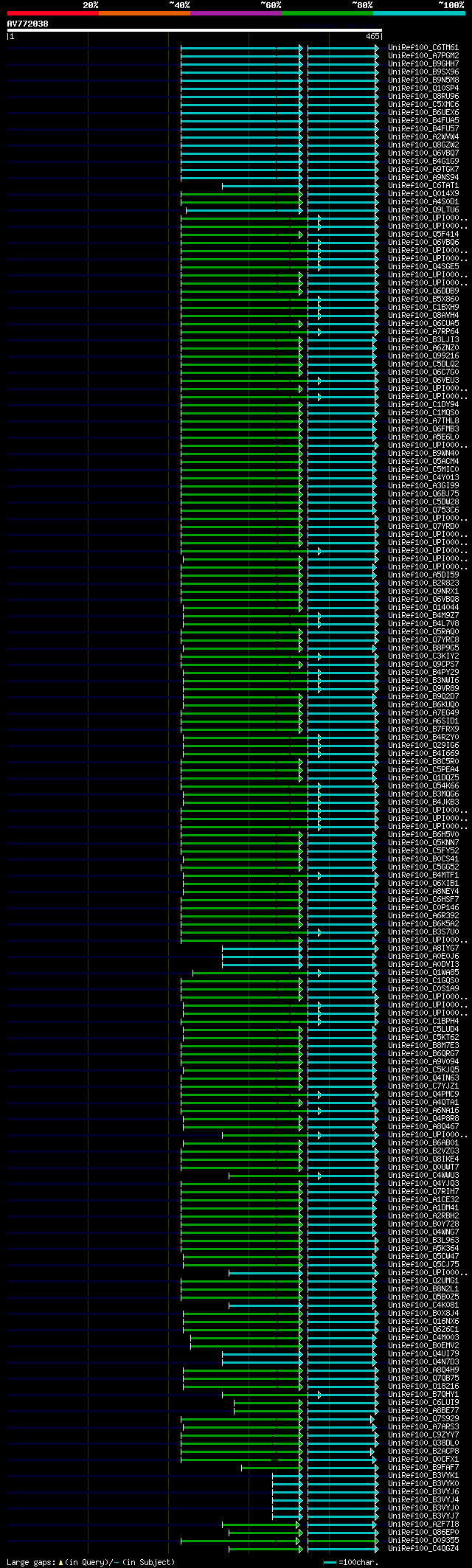The height and width of the screenshot is (1568, 472).
Task: Click the purple ~60% identity legend bar
Action: [236, 13]
